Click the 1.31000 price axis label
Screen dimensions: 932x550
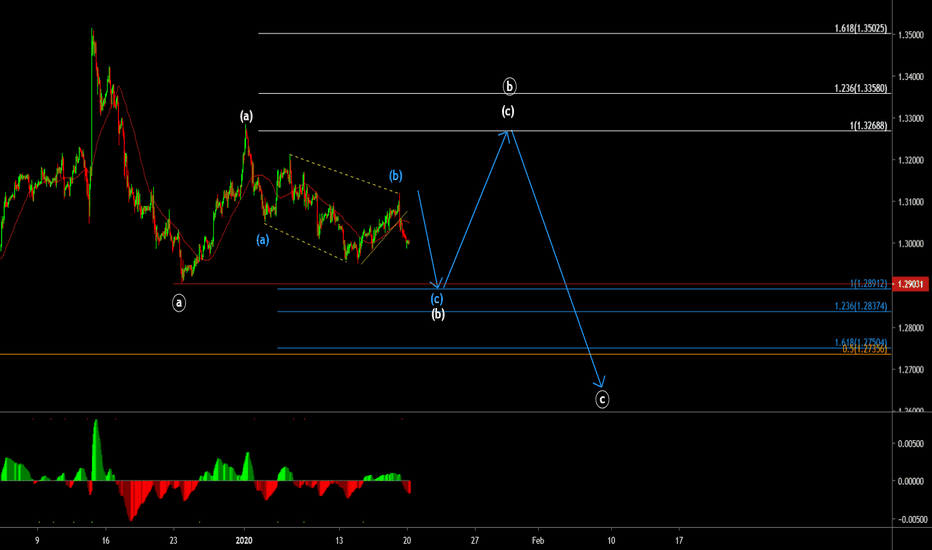click(x=910, y=203)
